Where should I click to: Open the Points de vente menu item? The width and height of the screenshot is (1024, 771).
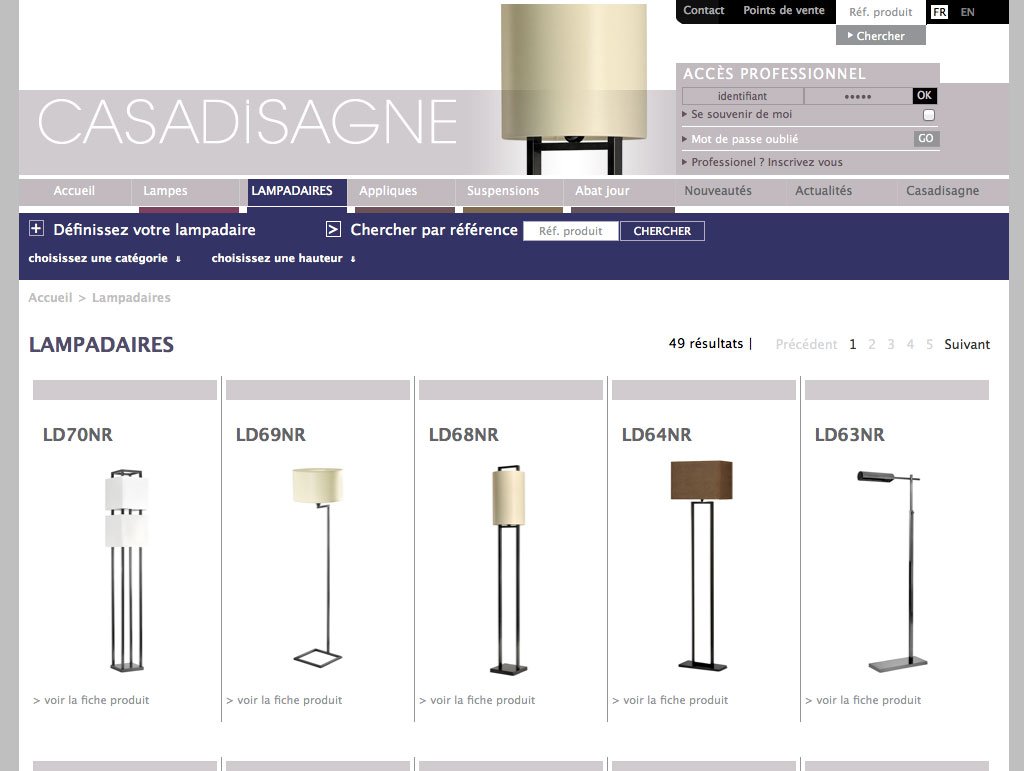[x=784, y=10]
